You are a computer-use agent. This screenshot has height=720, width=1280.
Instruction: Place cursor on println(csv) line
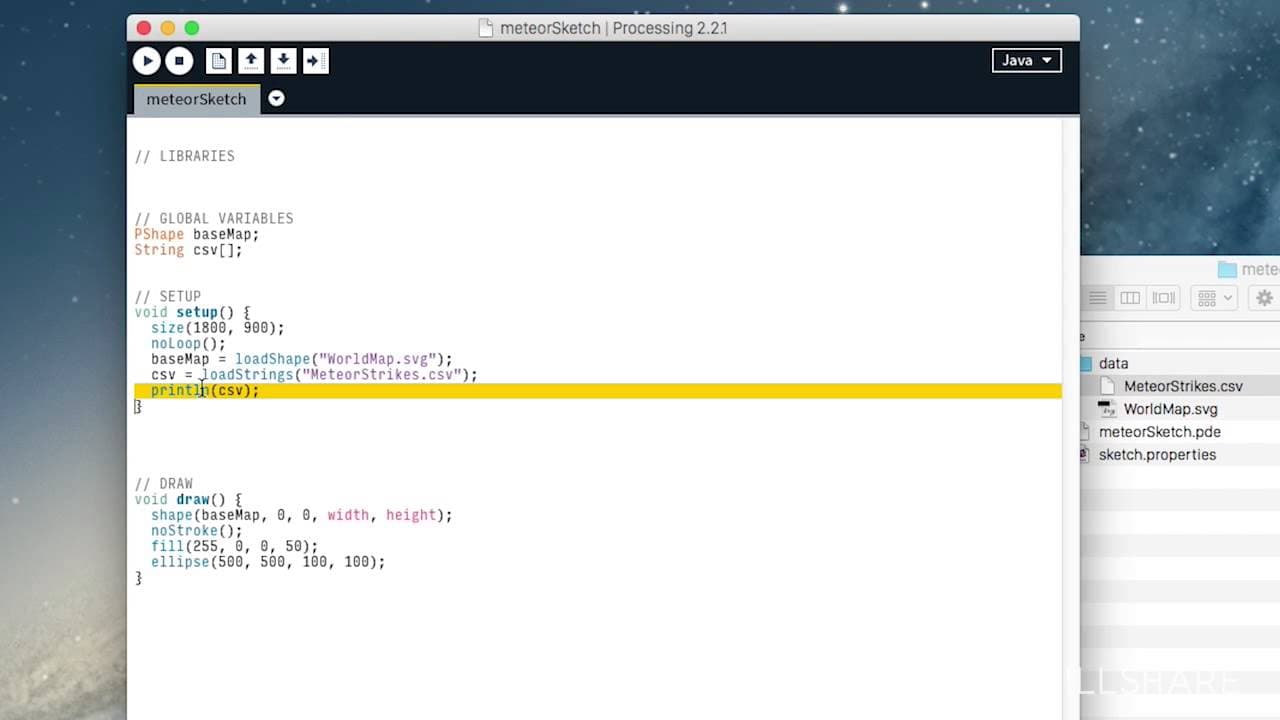click(204, 391)
